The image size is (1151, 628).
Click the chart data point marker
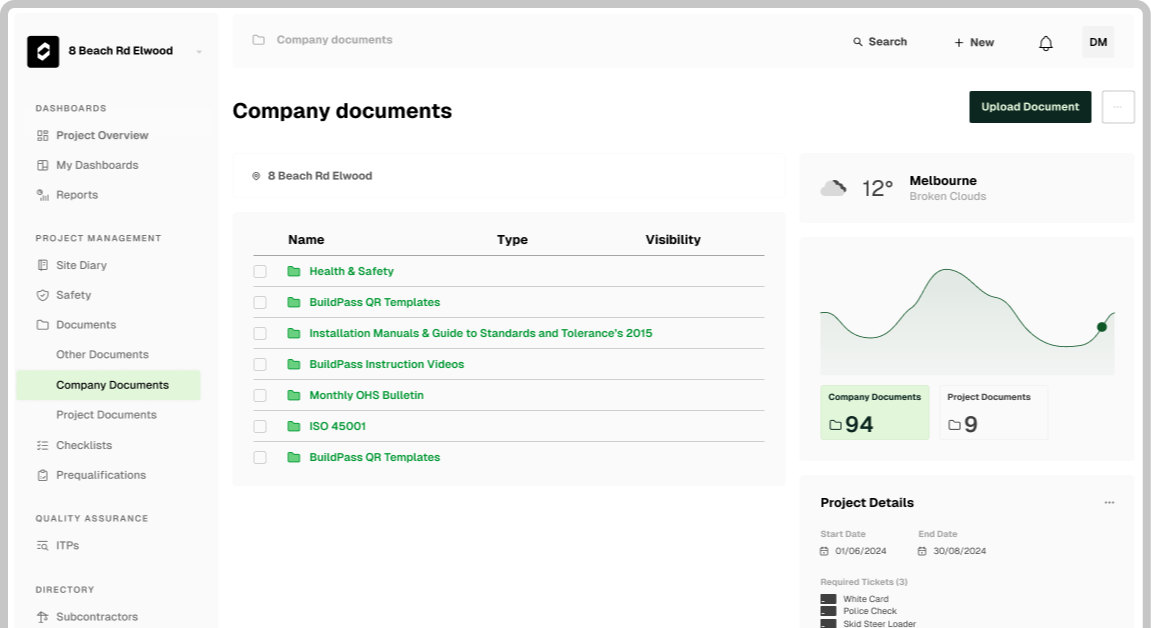point(1102,327)
